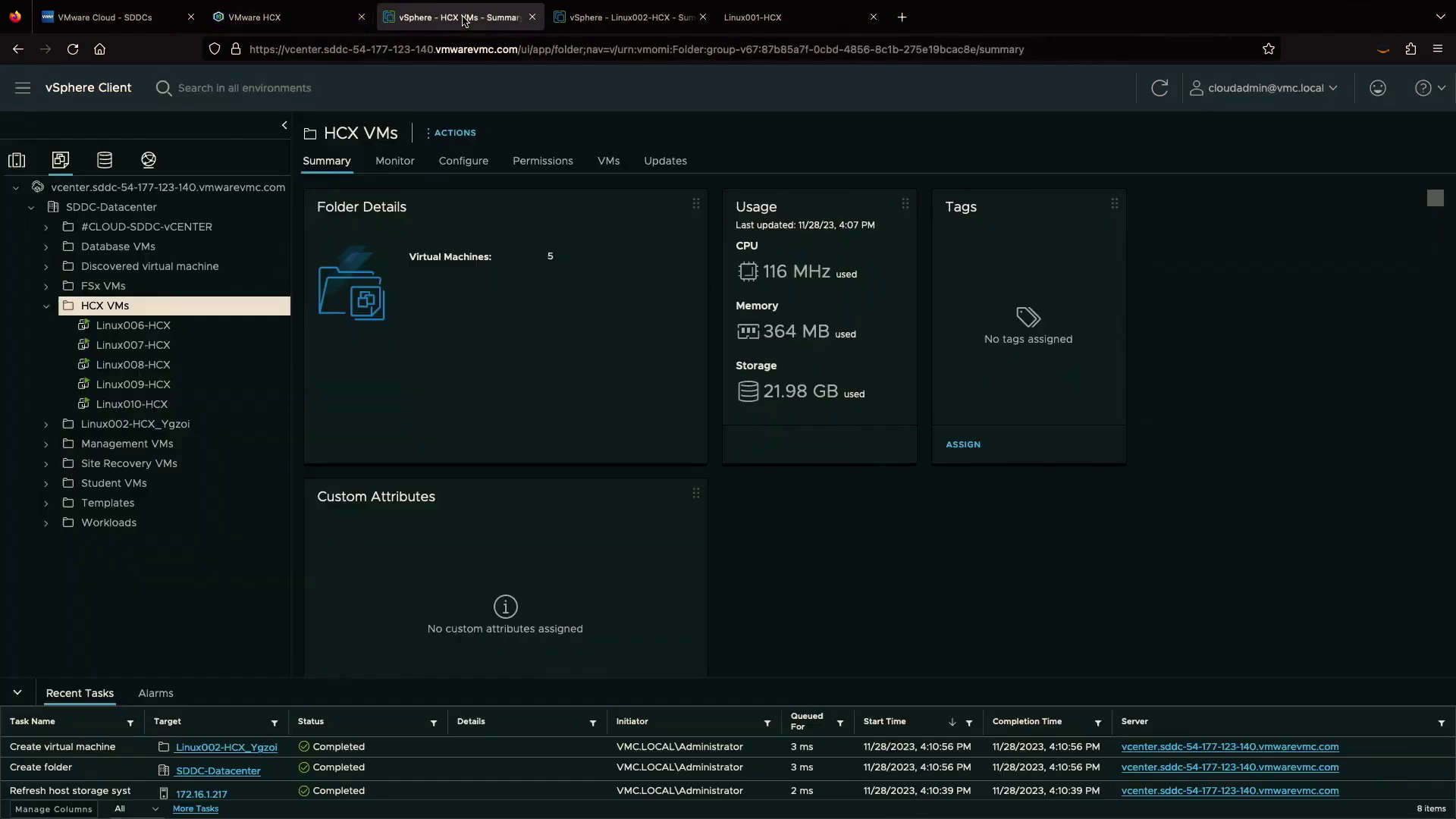Click the vSphere refresh icon
1456x819 pixels.
click(x=1159, y=88)
